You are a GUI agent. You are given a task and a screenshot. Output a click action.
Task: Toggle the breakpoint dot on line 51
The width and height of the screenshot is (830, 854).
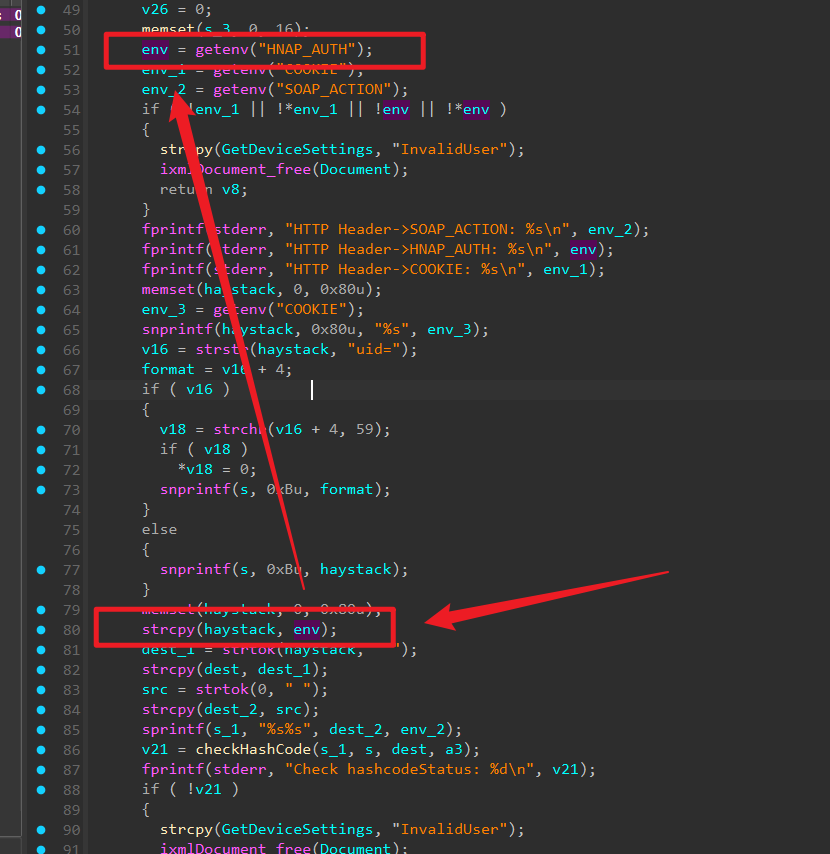(41, 50)
